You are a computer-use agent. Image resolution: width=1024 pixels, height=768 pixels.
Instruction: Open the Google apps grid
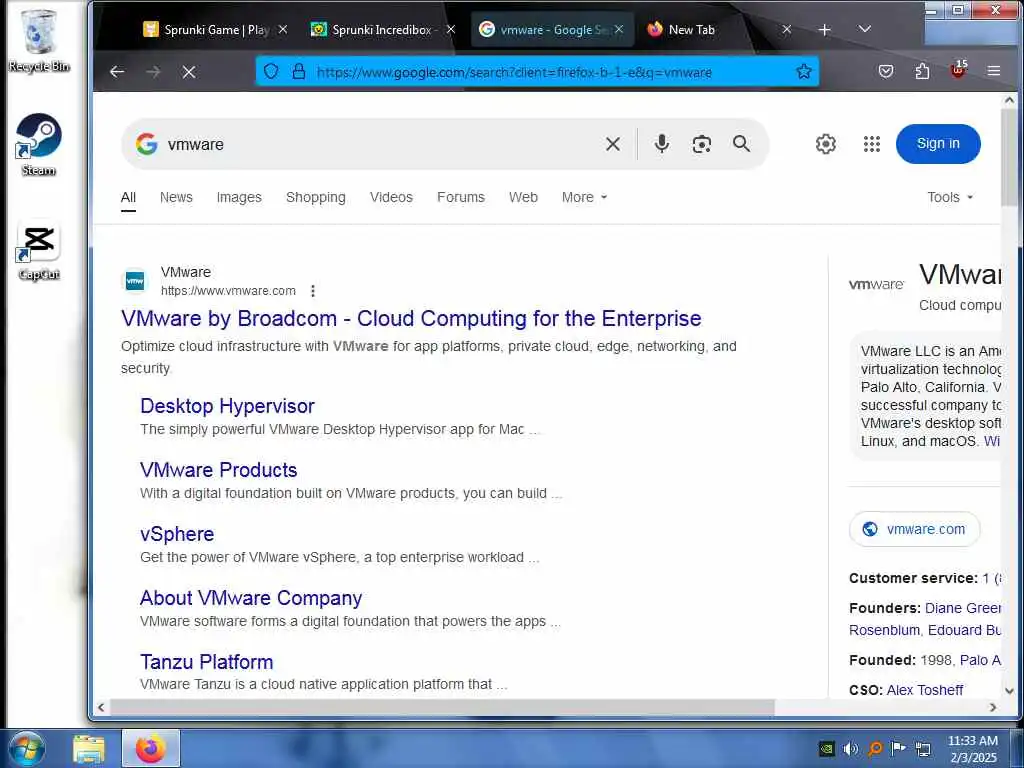[872, 144]
